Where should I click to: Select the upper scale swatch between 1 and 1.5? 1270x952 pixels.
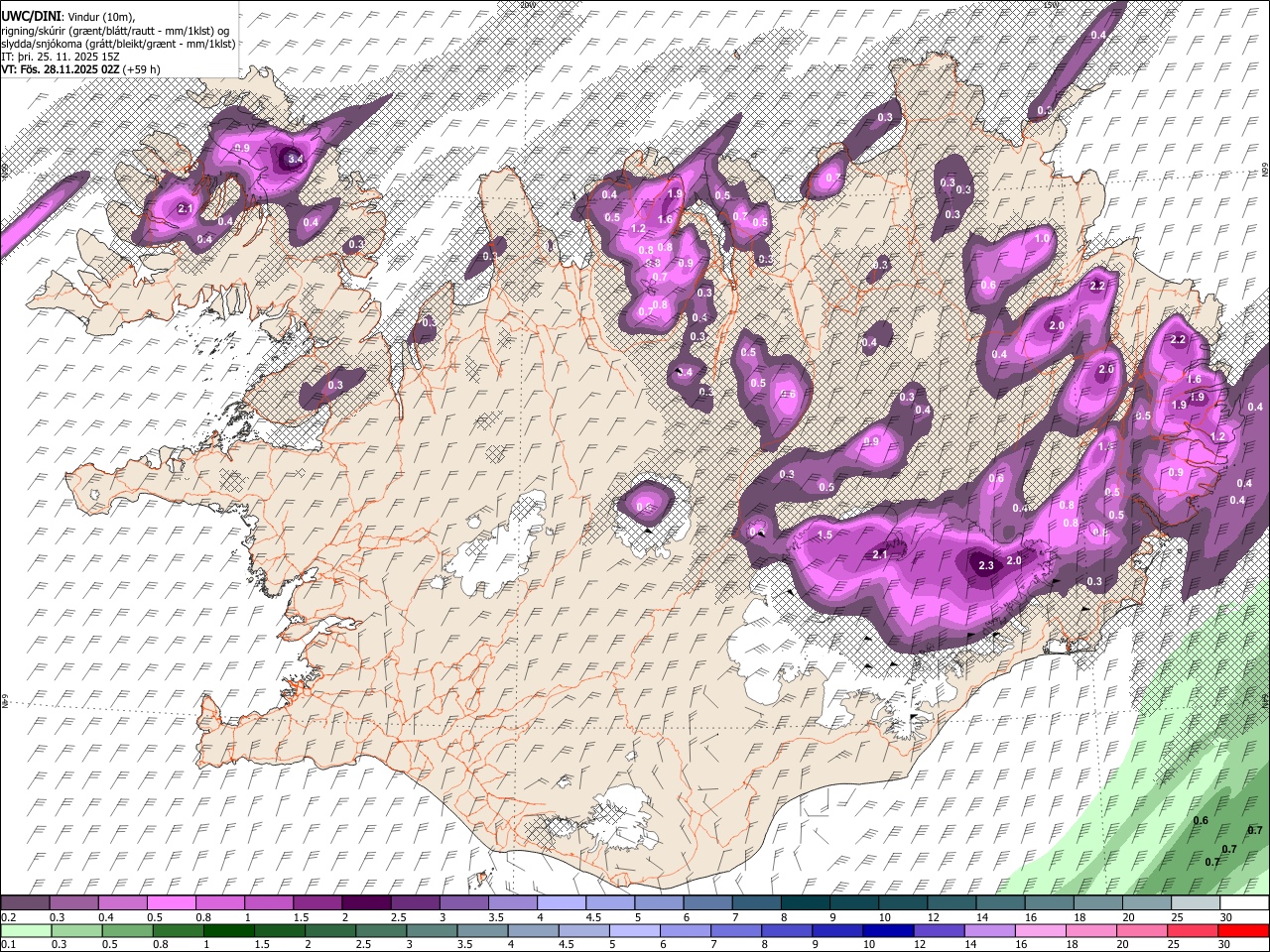click(269, 903)
